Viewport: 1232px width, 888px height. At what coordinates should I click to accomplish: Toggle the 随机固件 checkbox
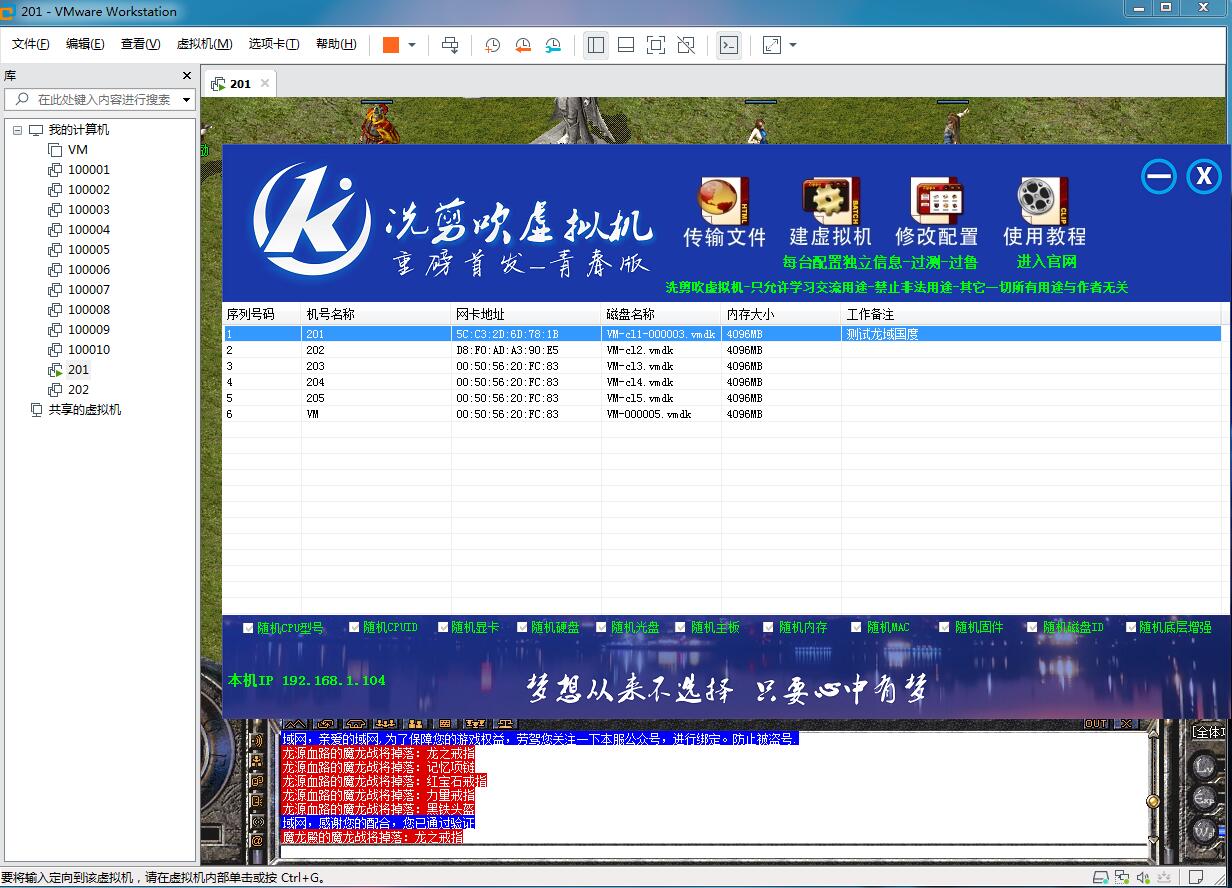point(945,628)
